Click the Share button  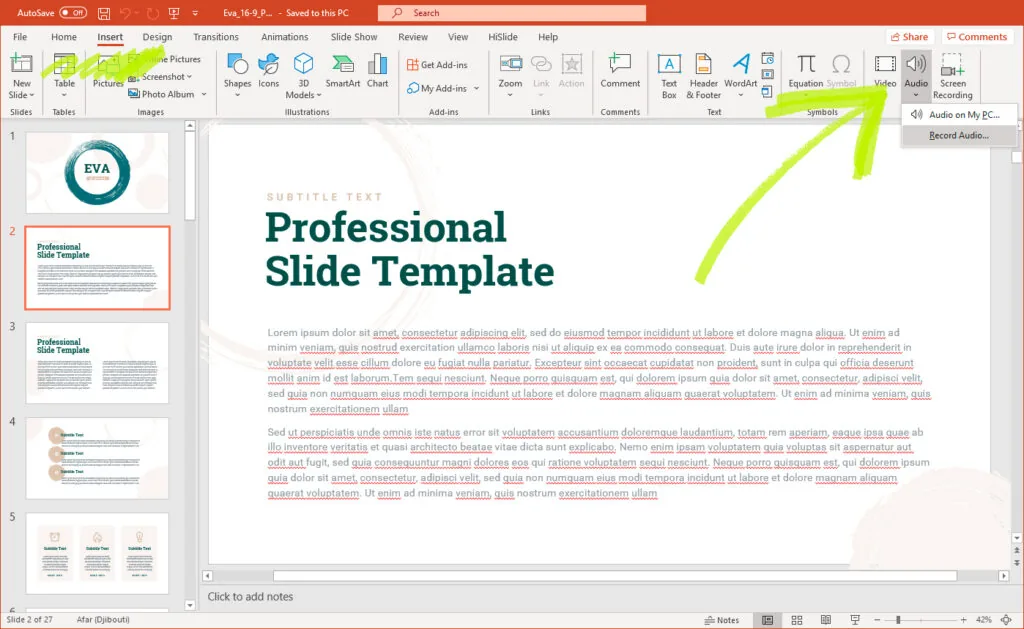pyautogui.click(x=910, y=37)
